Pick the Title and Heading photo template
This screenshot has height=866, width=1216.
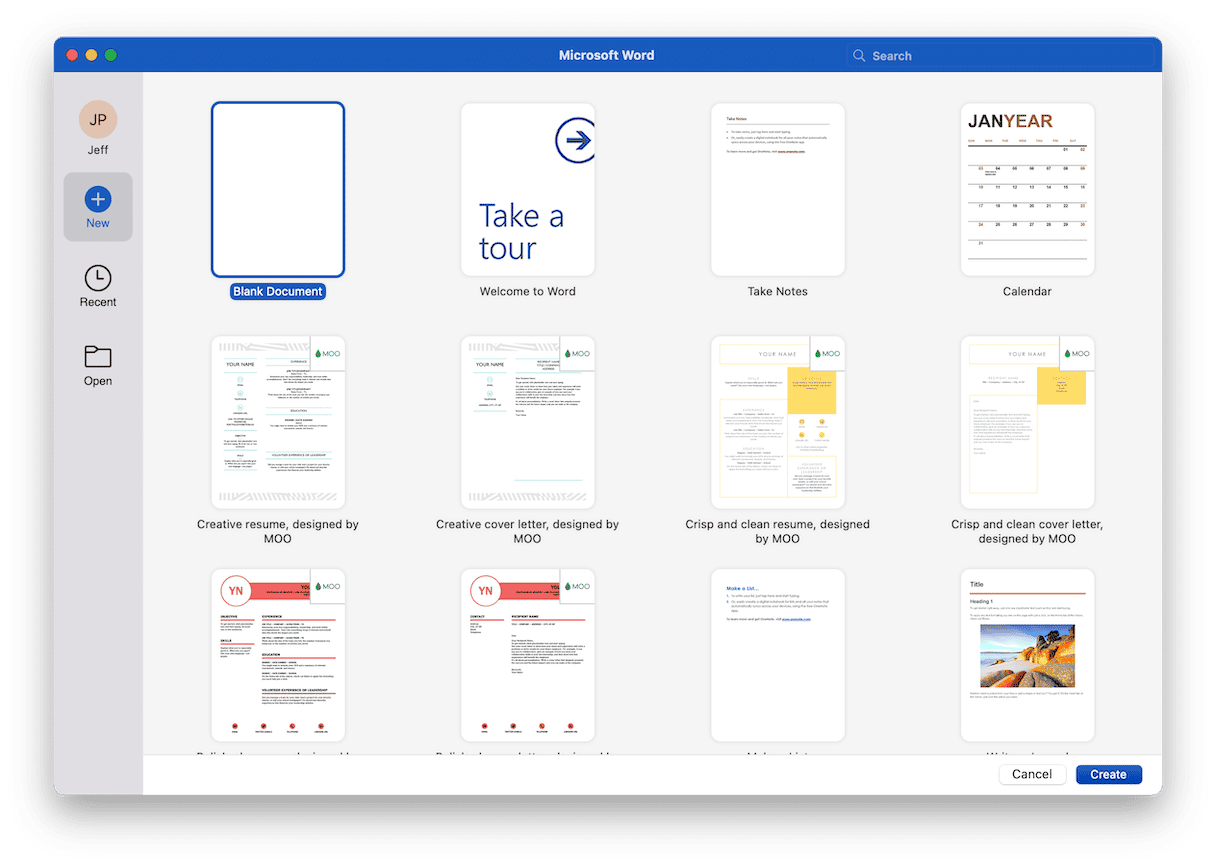[x=1028, y=655]
